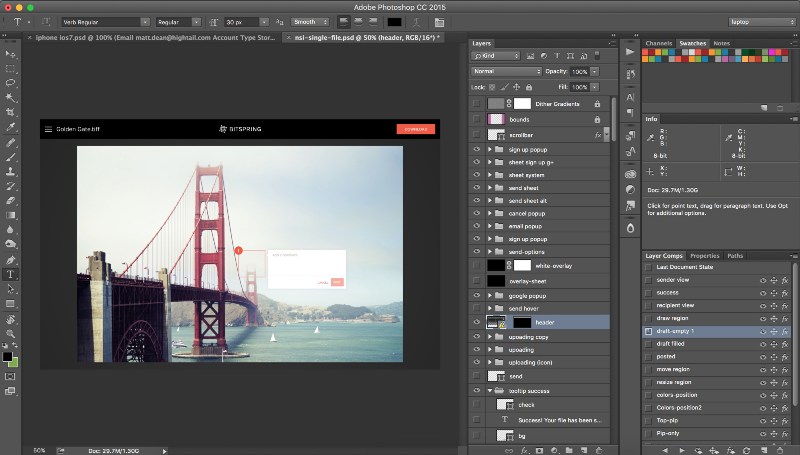The height and width of the screenshot is (455, 800).
Task: Collapse the tooltip success layer group
Action: 490,391
